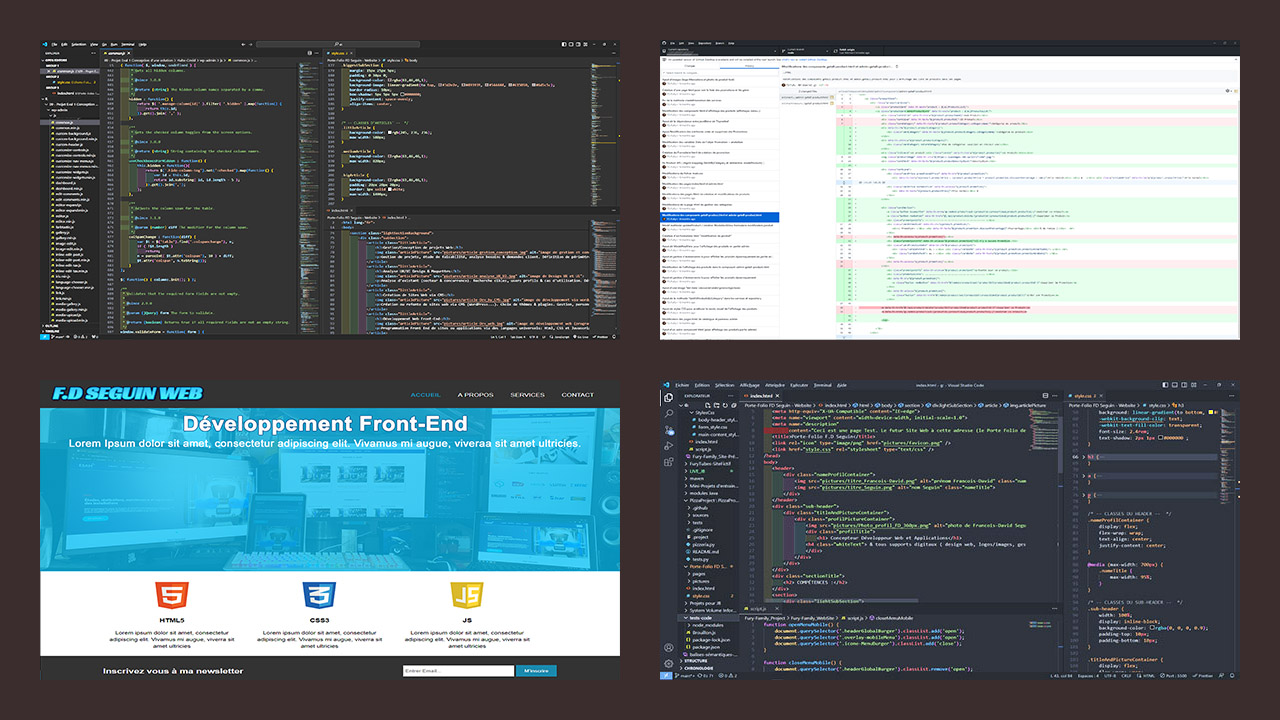1280x720 pixels.
Task: Click the M'inscrire newsletter button
Action: coord(536,671)
